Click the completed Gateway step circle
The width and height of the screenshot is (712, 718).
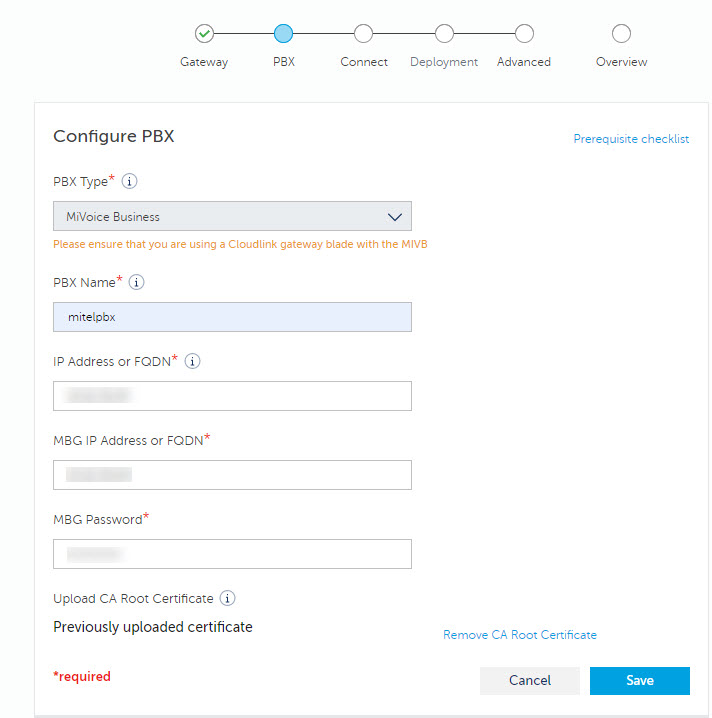tap(204, 34)
